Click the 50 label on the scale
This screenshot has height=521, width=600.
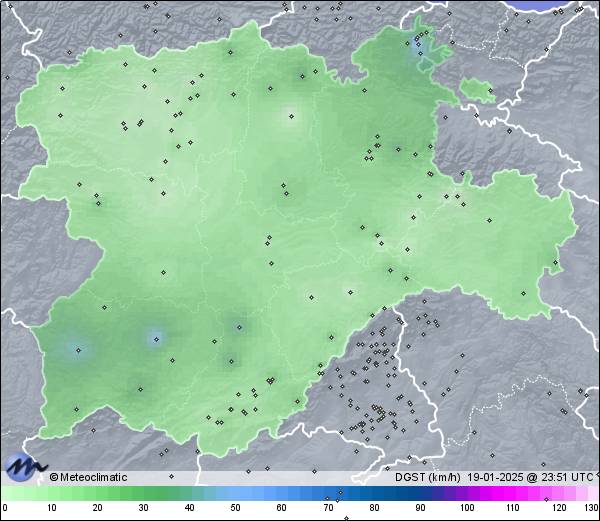pos(235,508)
